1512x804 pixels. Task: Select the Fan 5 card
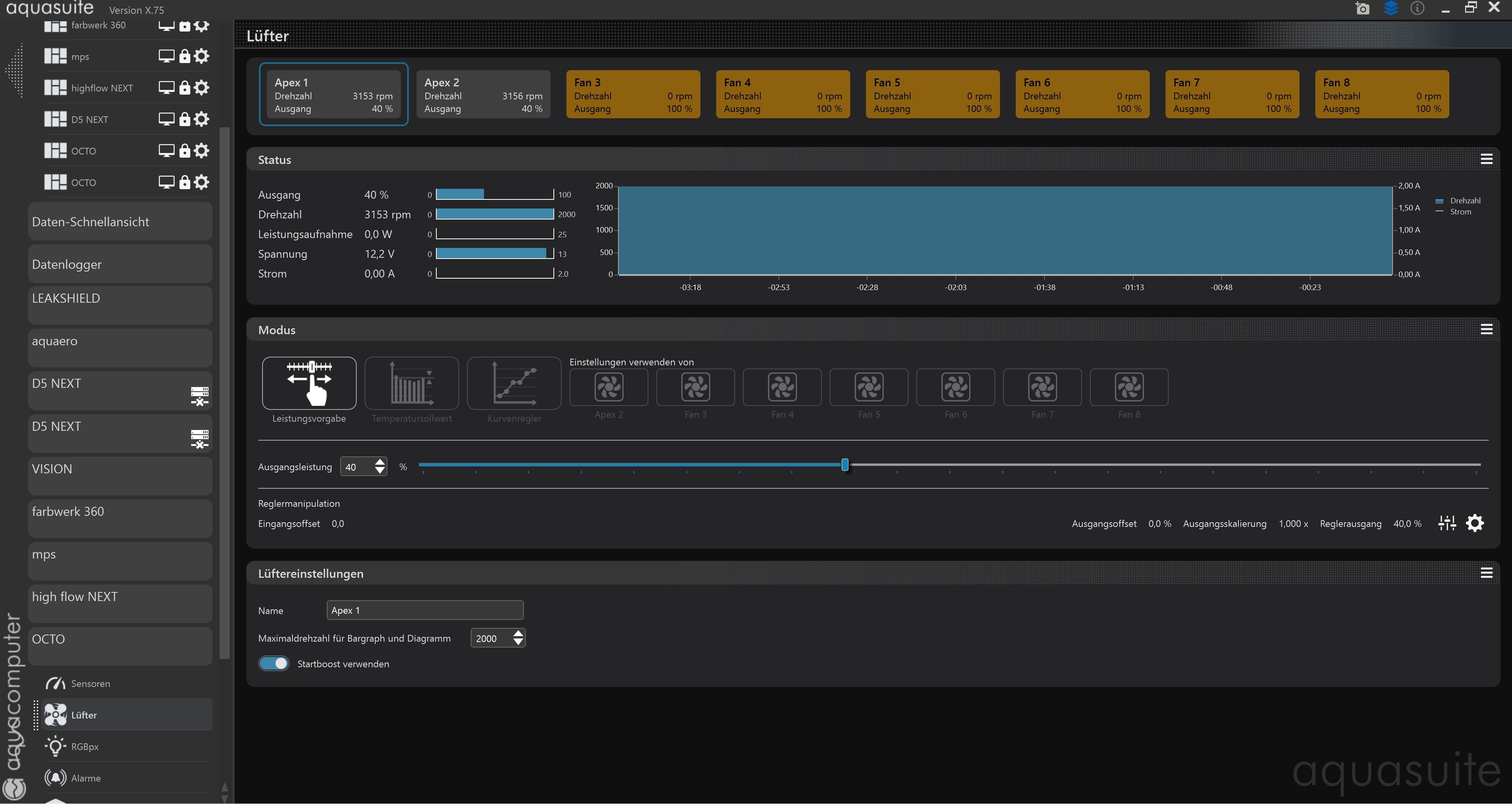click(933, 95)
